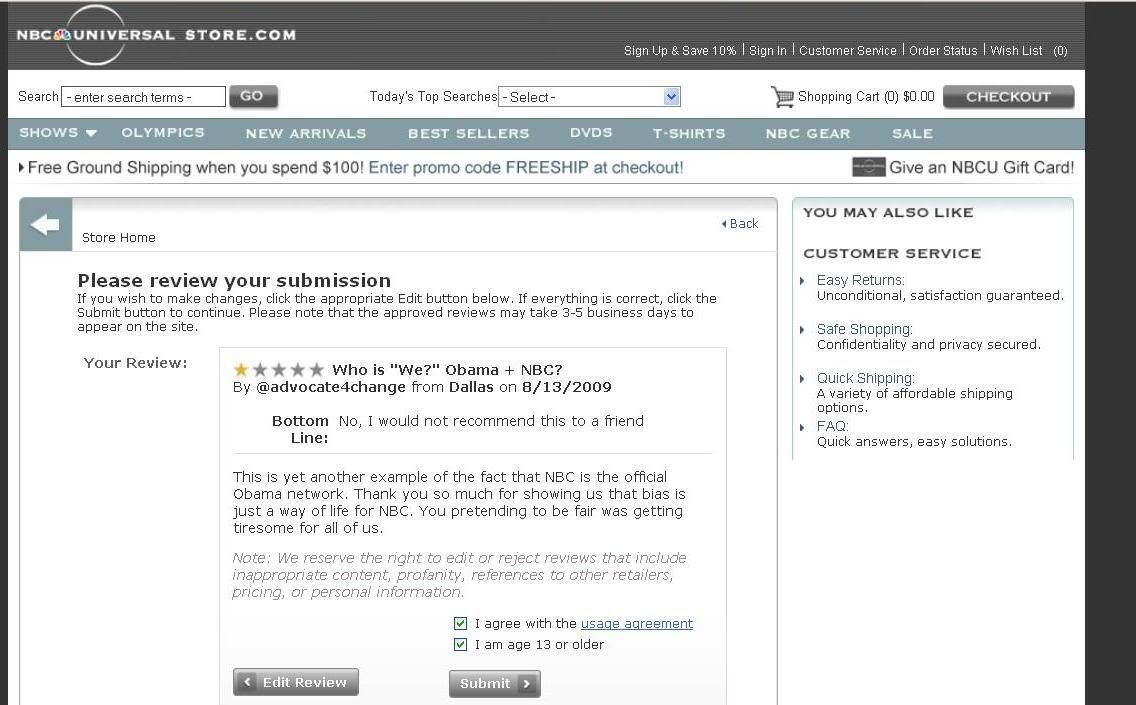1136x705 pixels.
Task: Click the first star rating icon
Action: coord(241,370)
